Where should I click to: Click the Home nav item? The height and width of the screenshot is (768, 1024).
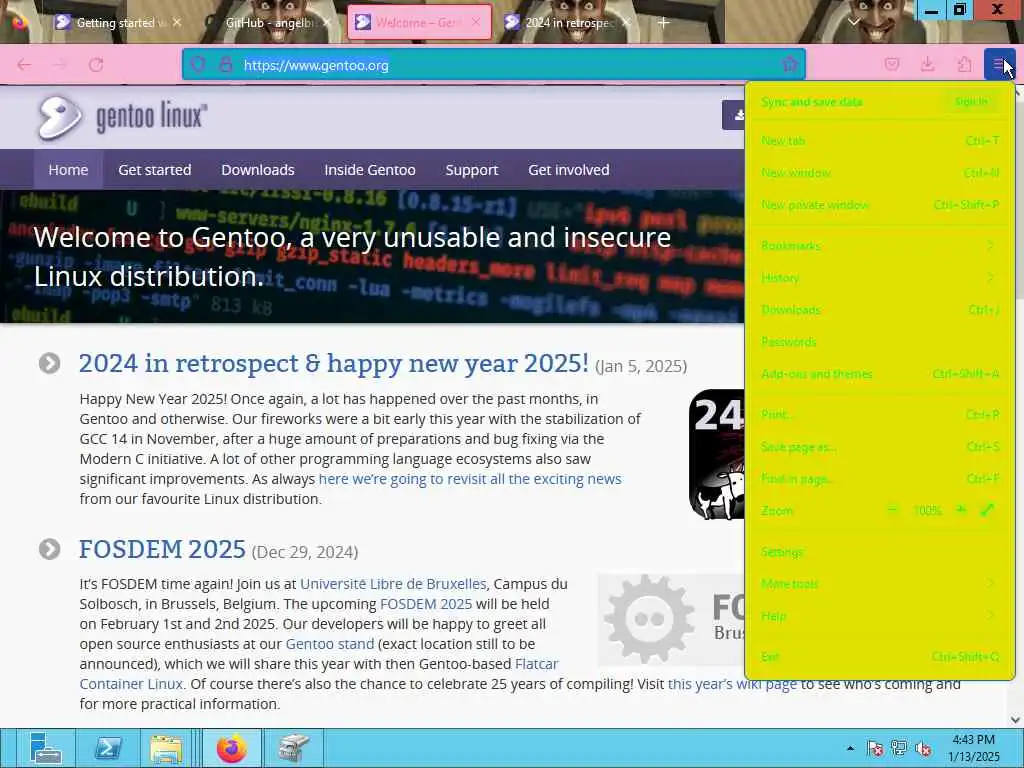click(x=68, y=170)
